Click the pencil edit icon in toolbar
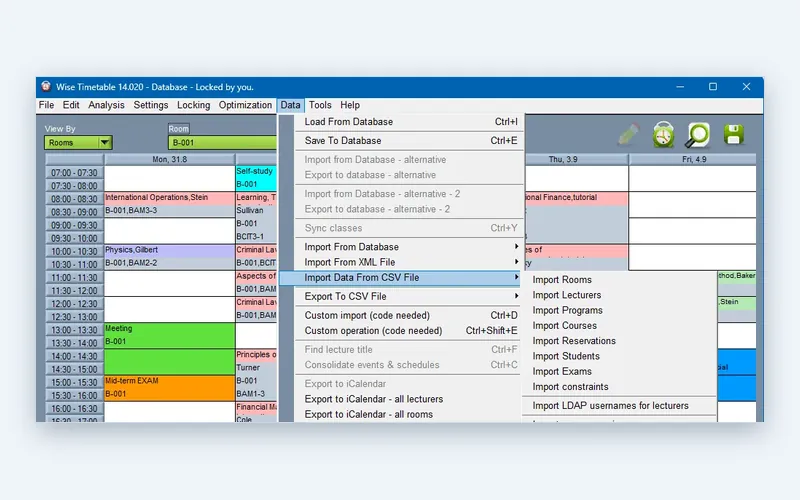Screen dimensions: 800x500 628,135
